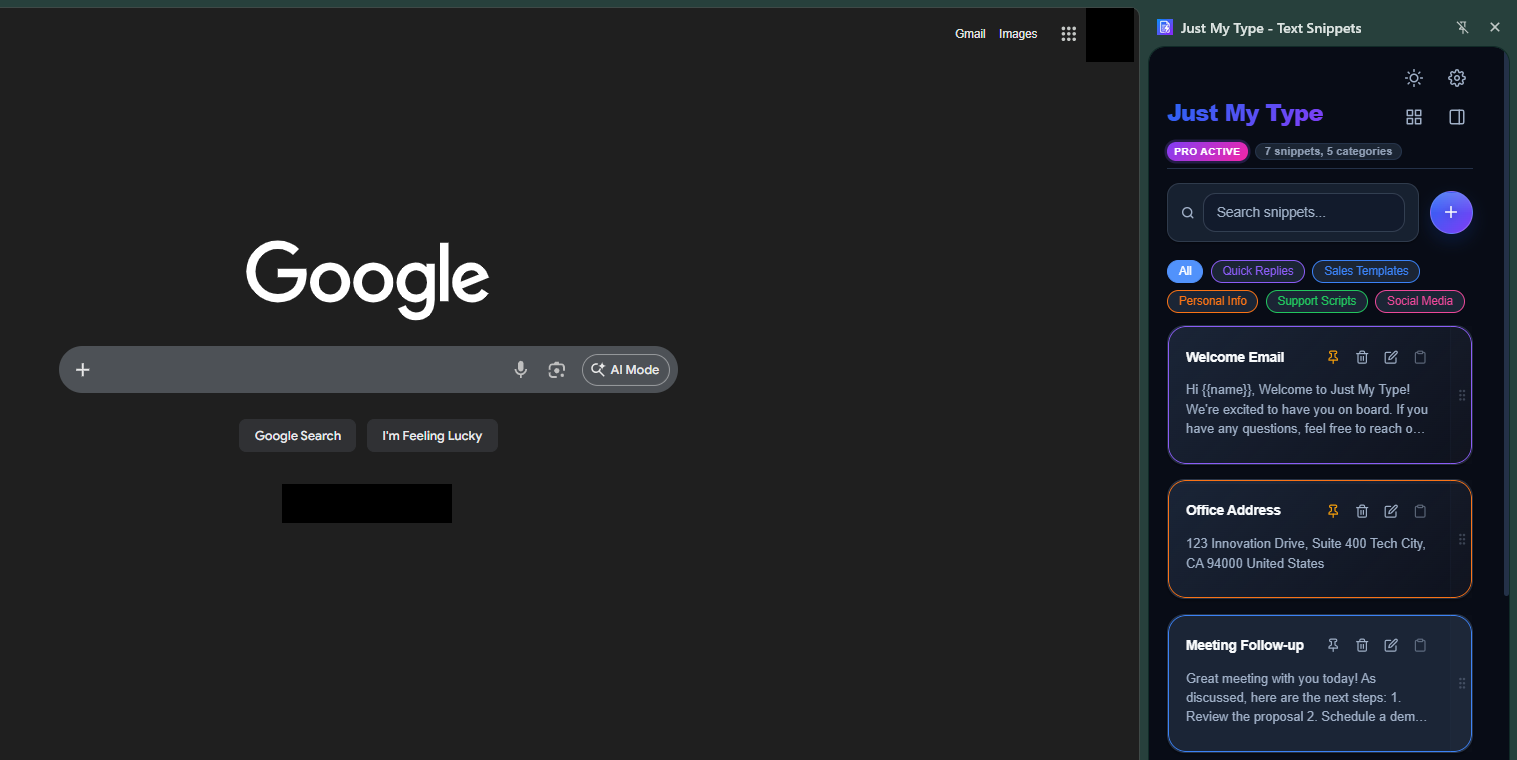Copy the Office Address snippet to clipboard
Screen dimensions: 1517x760
(1420, 510)
